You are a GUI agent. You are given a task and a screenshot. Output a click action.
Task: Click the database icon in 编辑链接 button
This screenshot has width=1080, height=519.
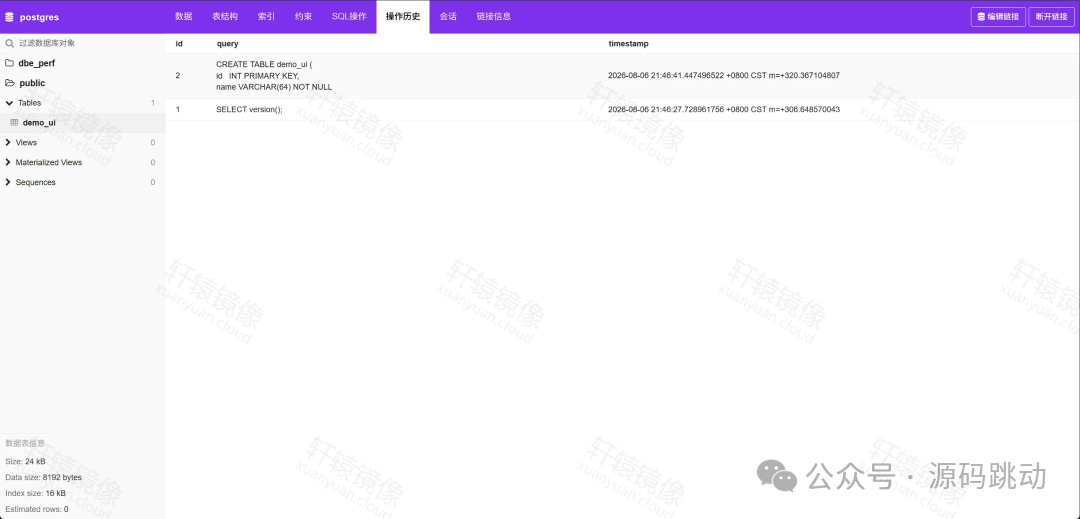pyautogui.click(x=982, y=17)
